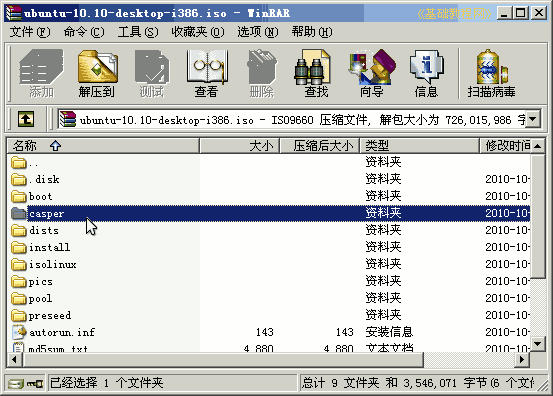Go up one folder level button

[26, 119]
